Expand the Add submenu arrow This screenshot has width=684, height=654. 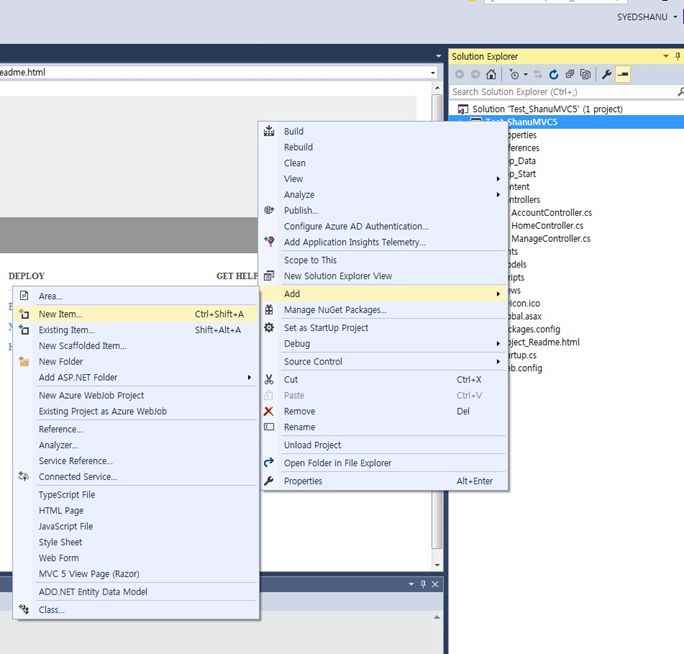[498, 294]
